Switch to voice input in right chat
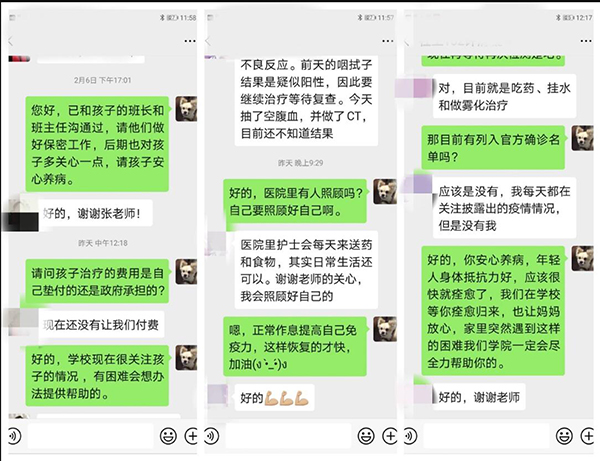 [x=410, y=436]
